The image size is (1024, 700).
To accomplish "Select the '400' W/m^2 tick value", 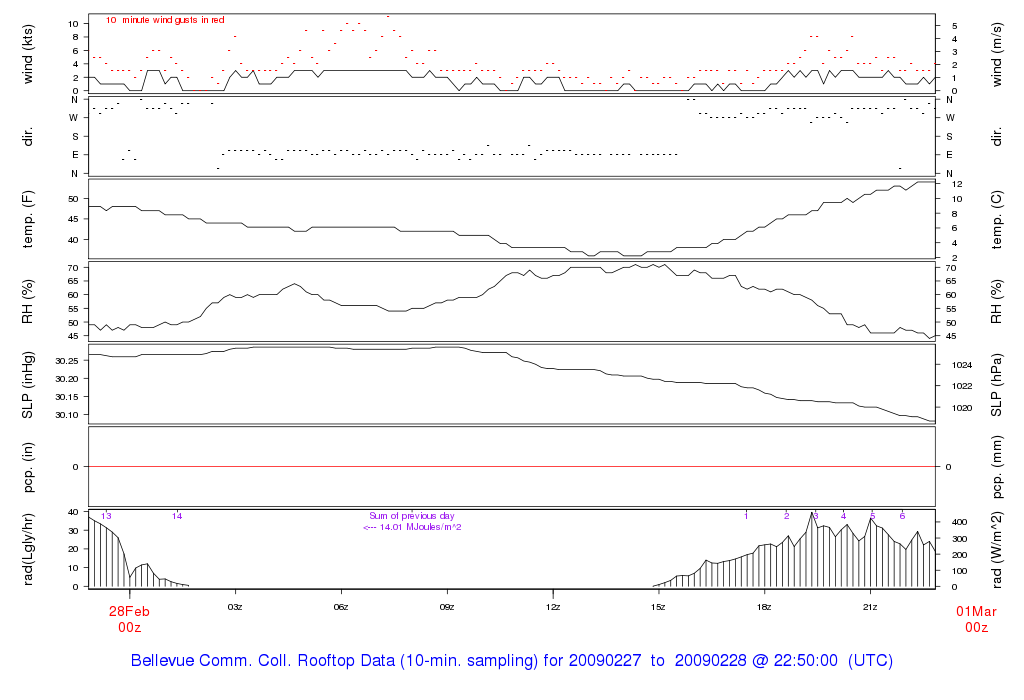I will [x=959, y=522].
